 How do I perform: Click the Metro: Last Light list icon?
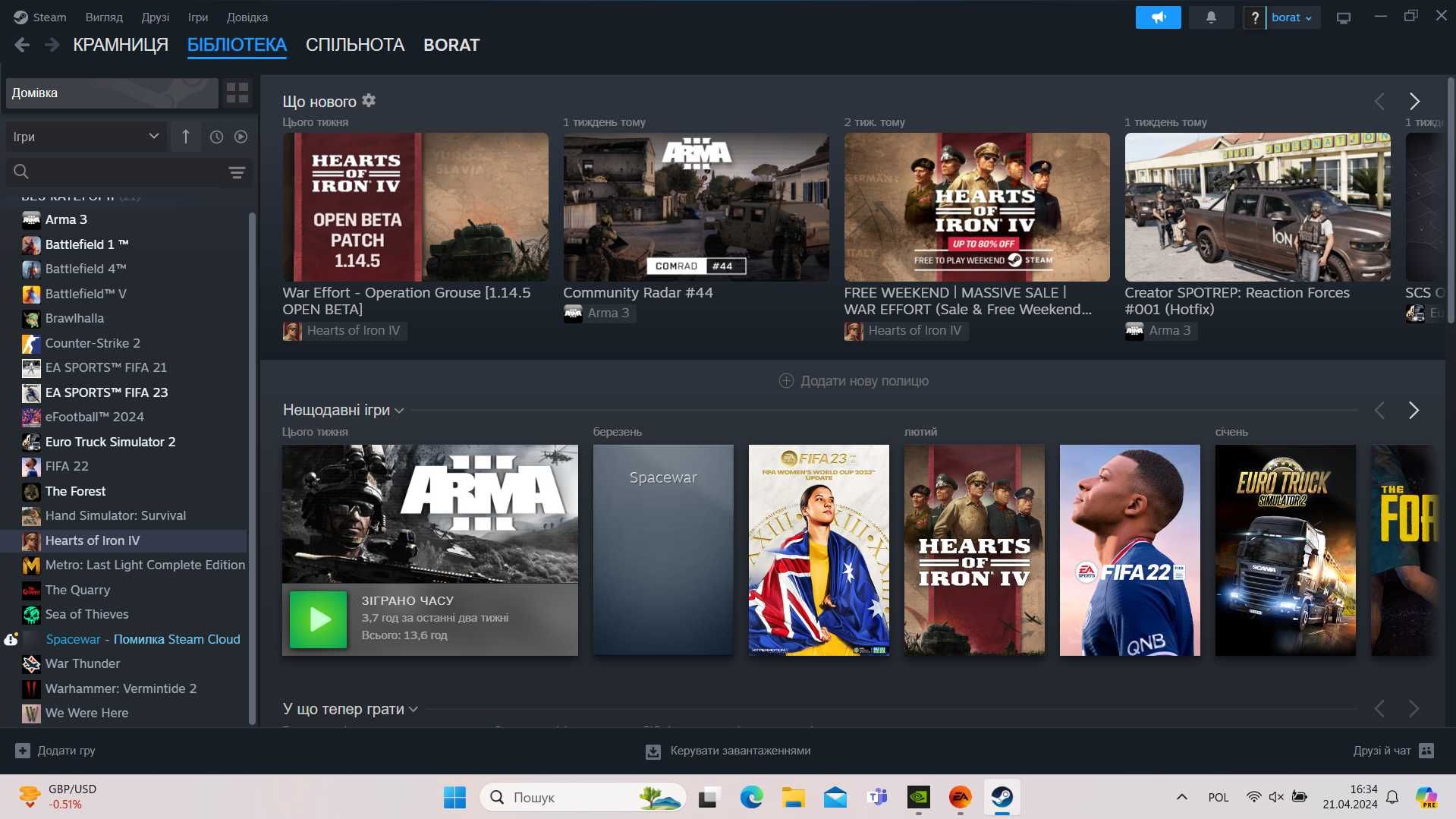pos(31,565)
